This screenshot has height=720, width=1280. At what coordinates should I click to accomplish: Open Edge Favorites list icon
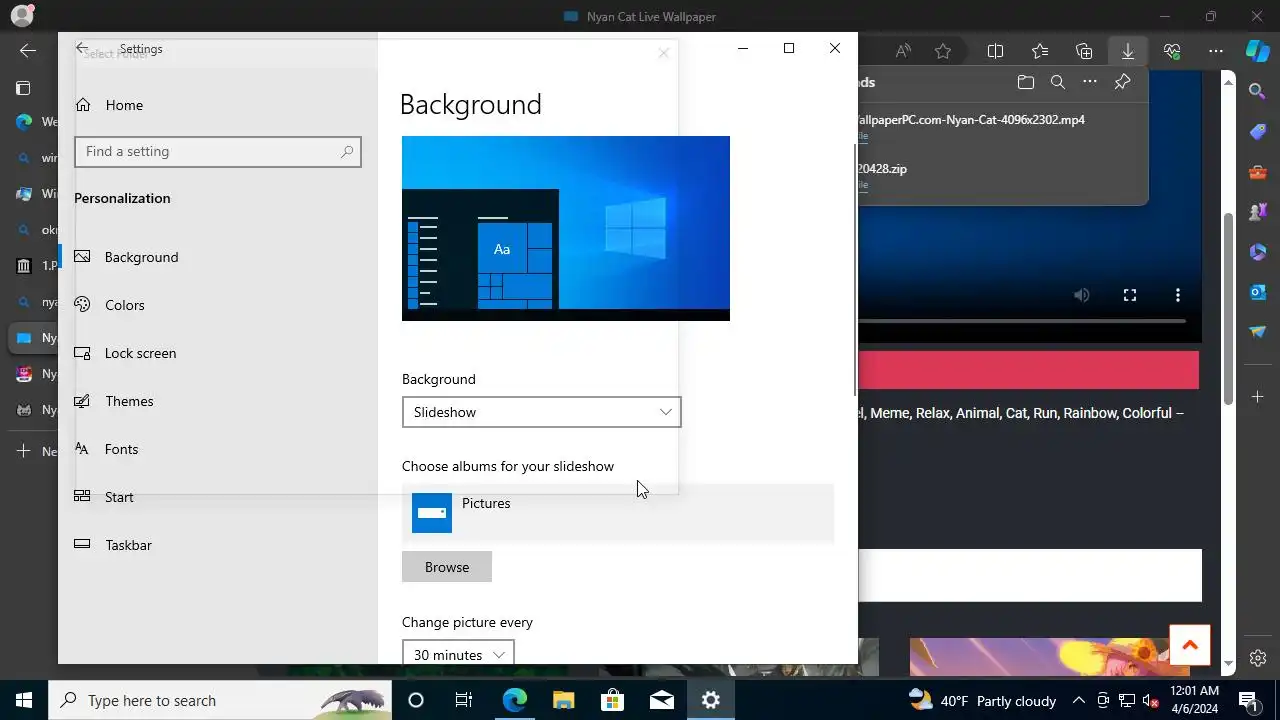(1040, 51)
